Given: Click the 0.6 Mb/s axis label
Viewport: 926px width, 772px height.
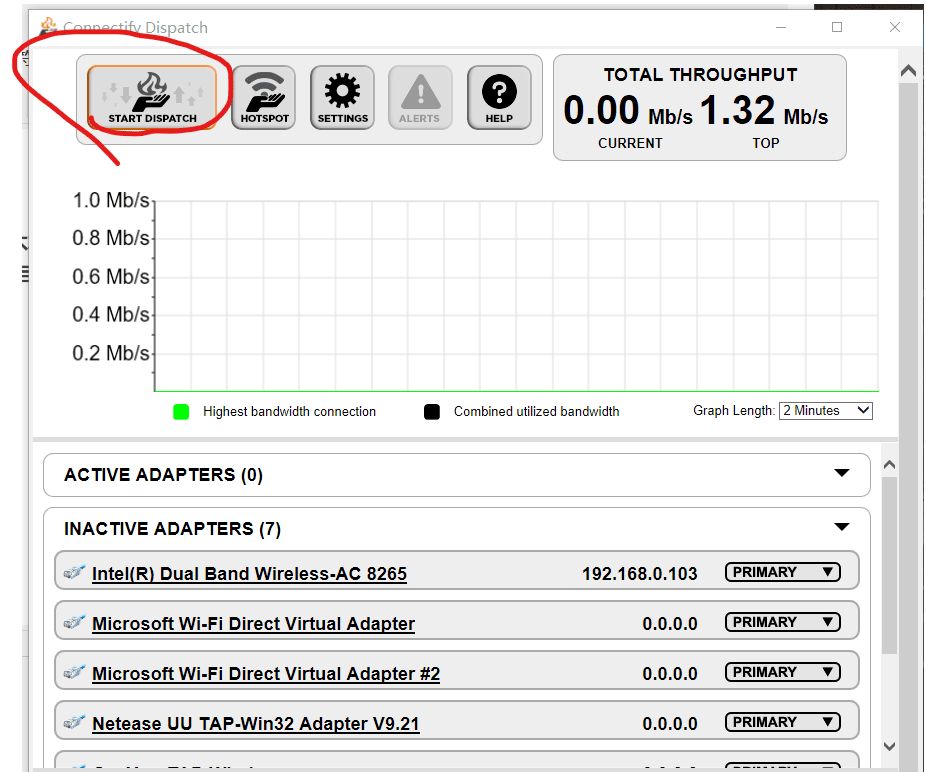Looking at the screenshot, I should [111, 276].
